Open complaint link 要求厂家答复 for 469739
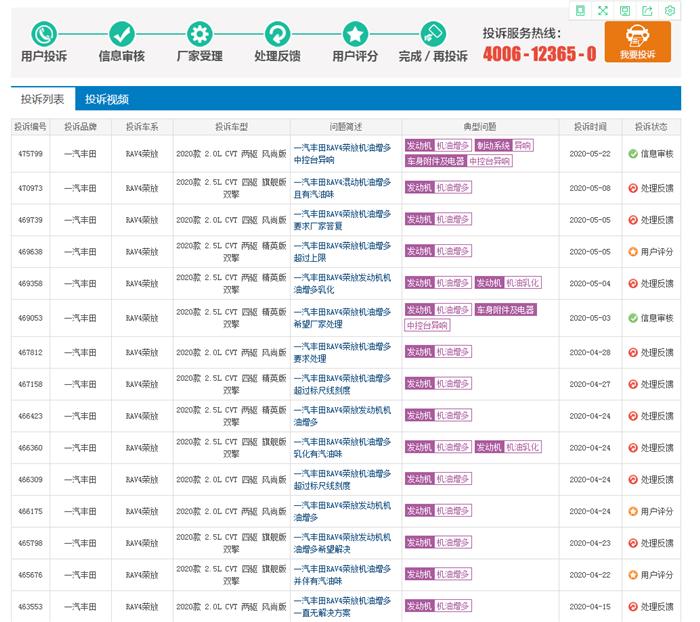 (342, 220)
